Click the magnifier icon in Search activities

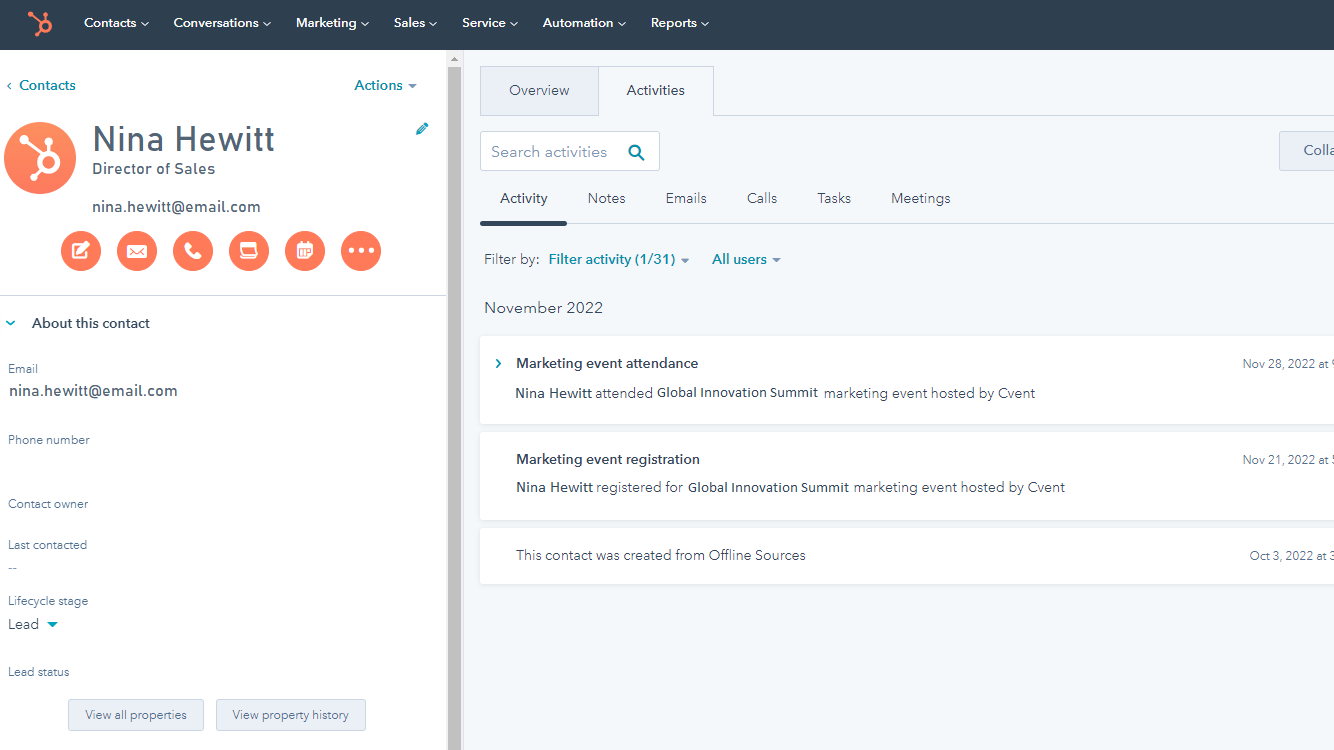636,152
